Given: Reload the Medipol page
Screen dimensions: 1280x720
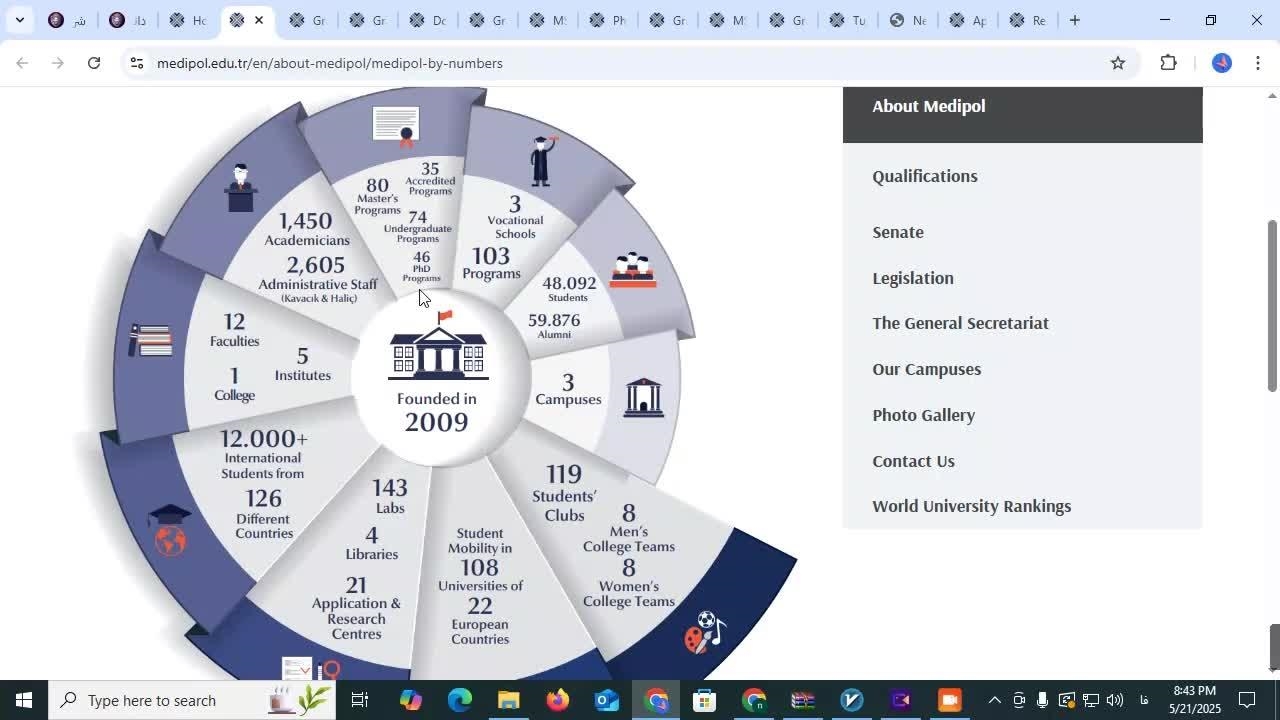Looking at the screenshot, I should coord(93,63).
